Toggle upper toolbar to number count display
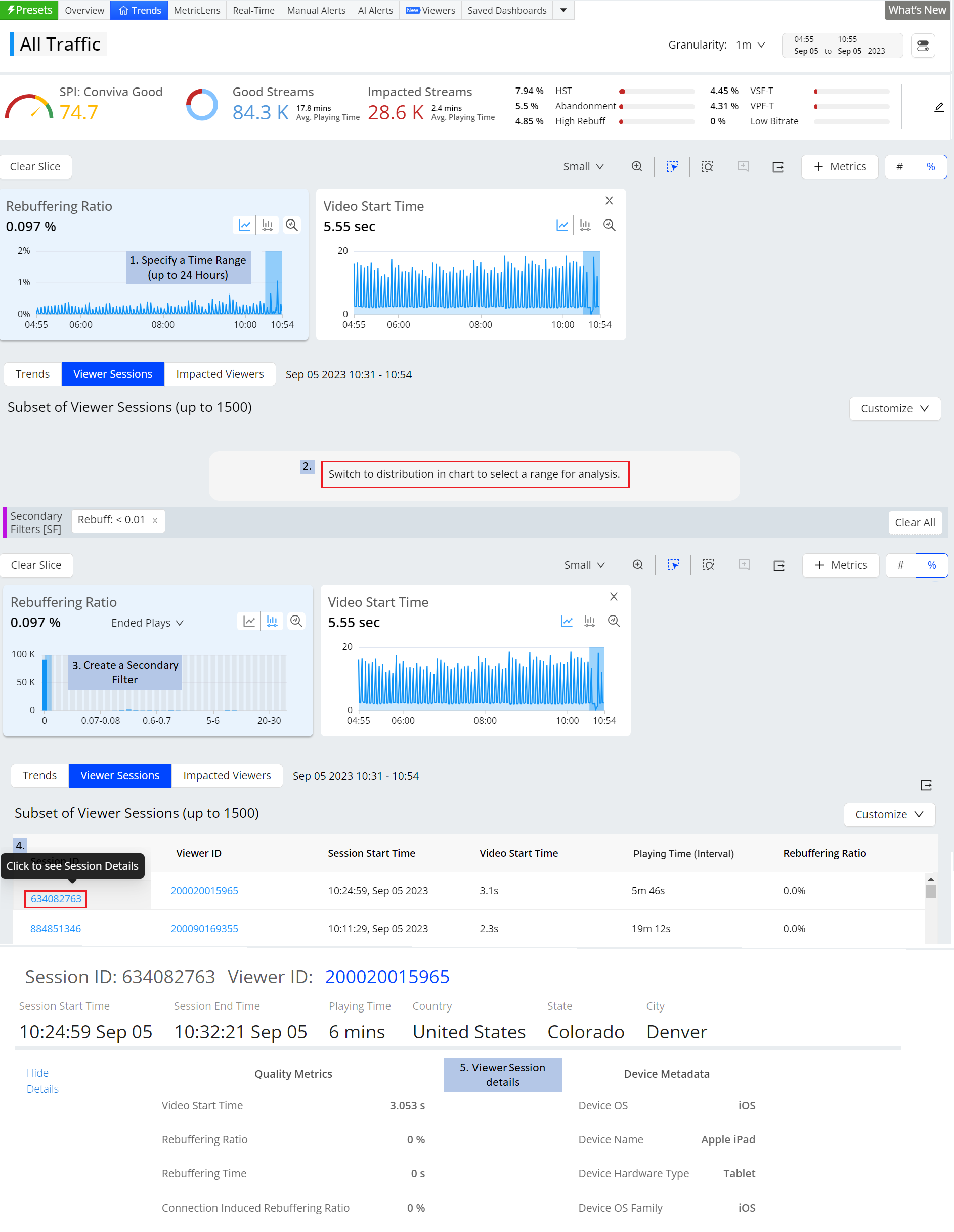This screenshot has height=1232, width=954. pyautogui.click(x=899, y=166)
